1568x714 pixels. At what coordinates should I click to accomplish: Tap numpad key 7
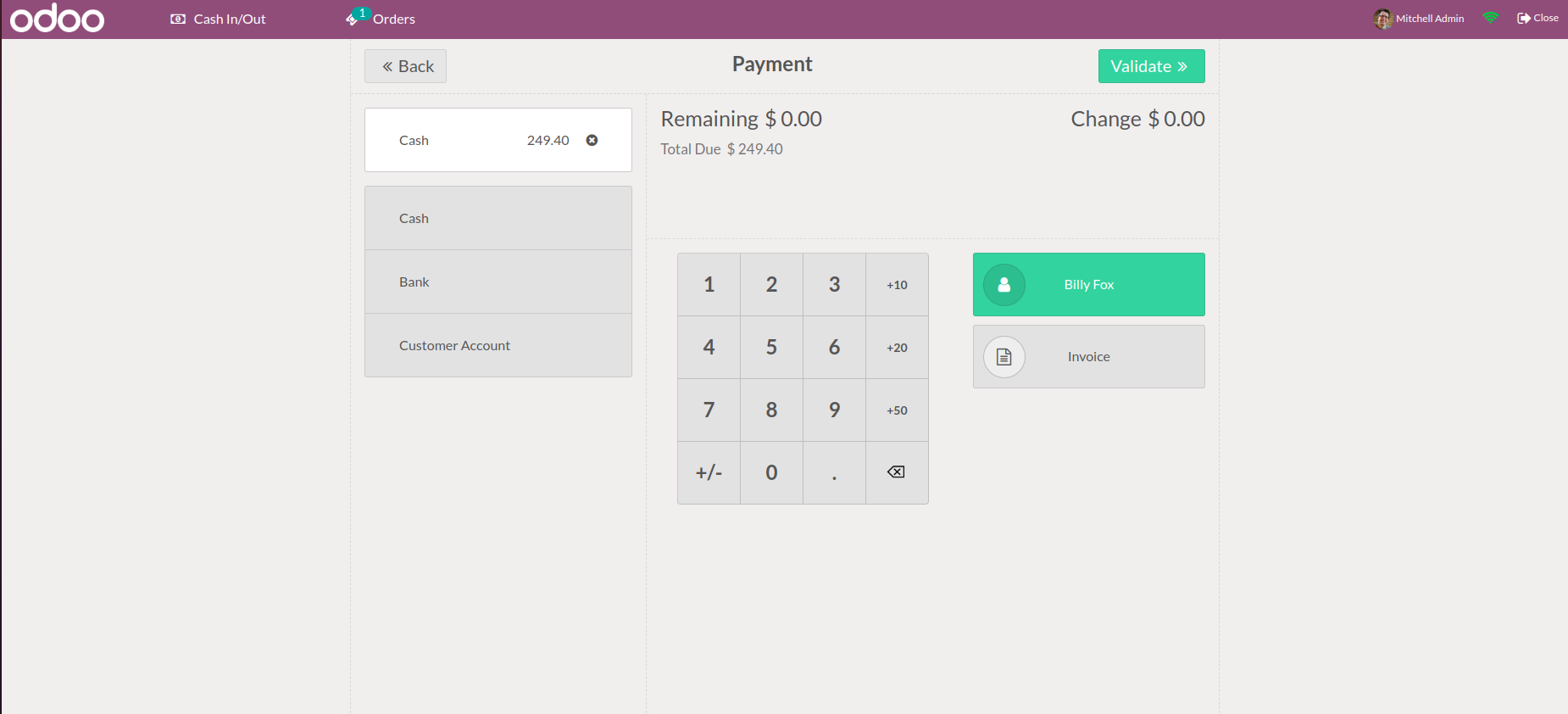(709, 410)
